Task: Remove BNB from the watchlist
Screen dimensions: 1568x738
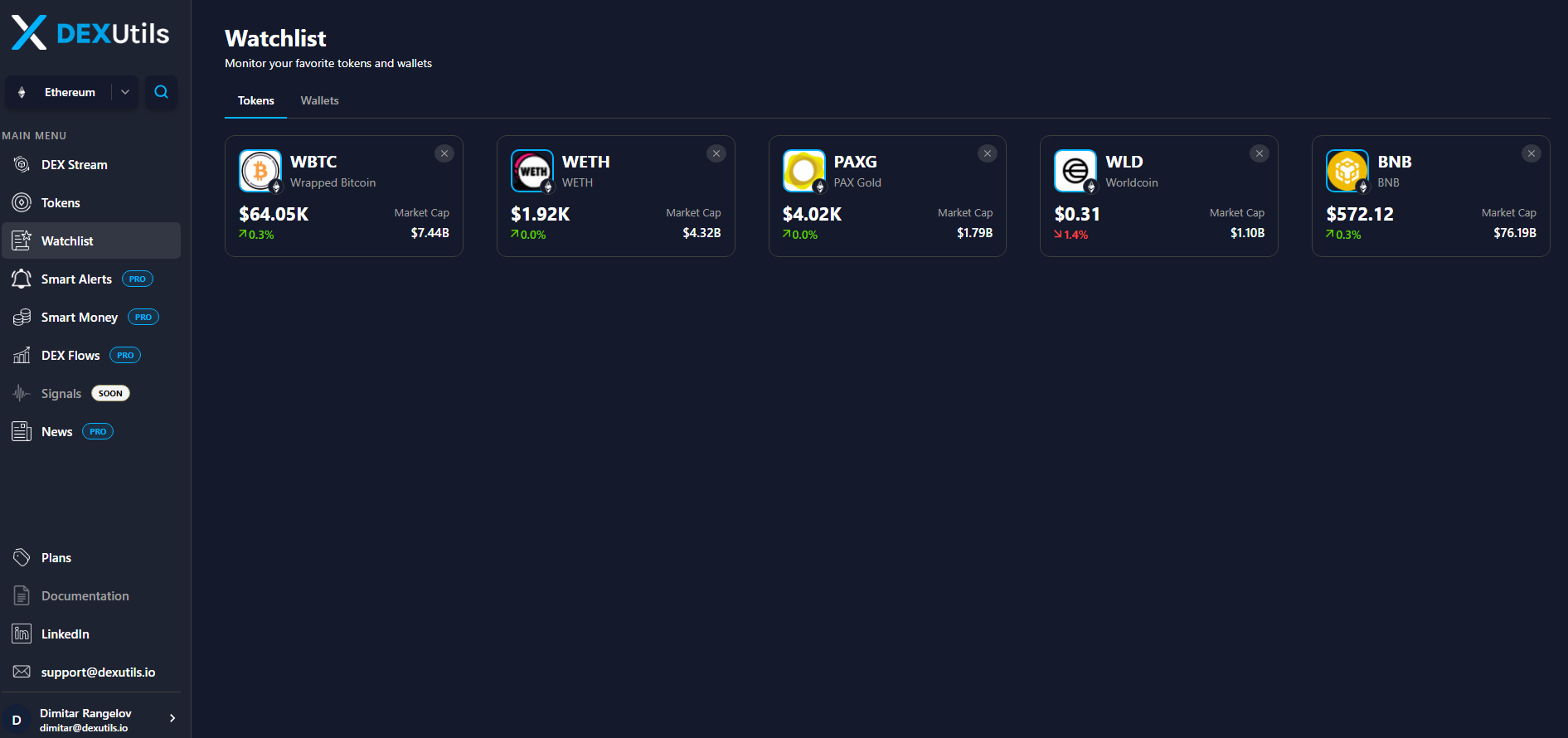Action: (x=1532, y=153)
